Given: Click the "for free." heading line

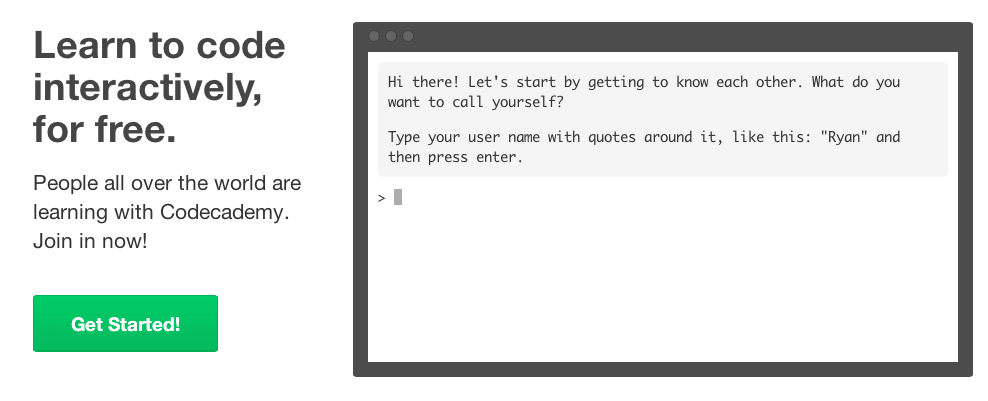Looking at the screenshot, I should click(x=105, y=129).
